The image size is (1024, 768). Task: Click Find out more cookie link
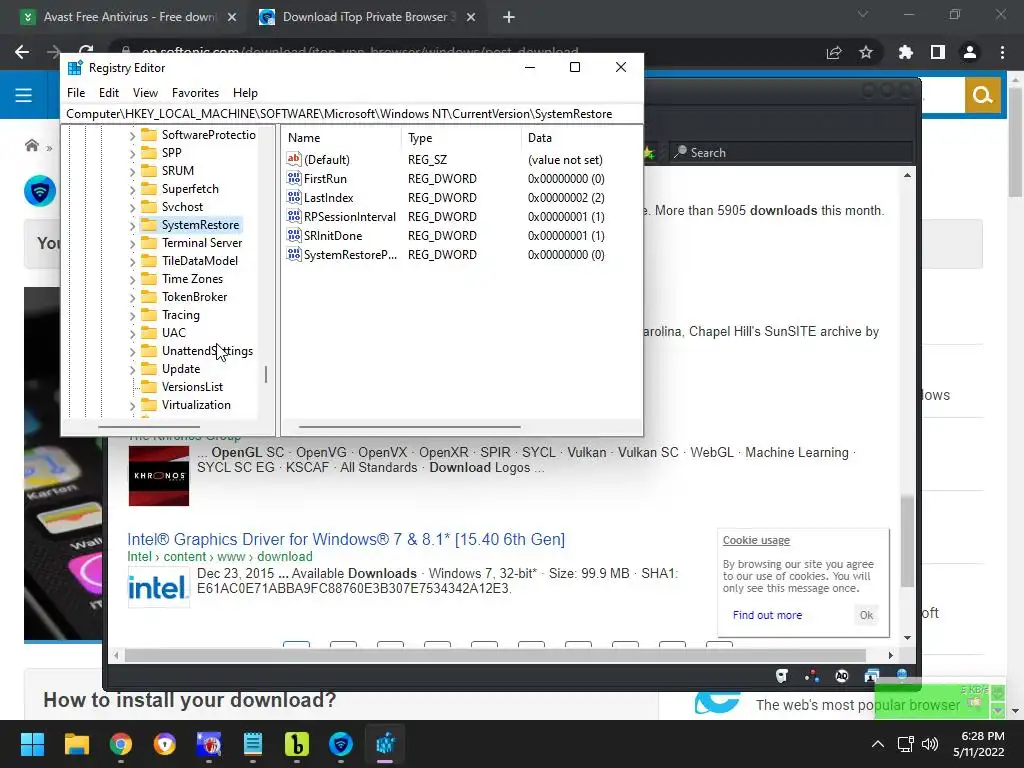coord(767,615)
